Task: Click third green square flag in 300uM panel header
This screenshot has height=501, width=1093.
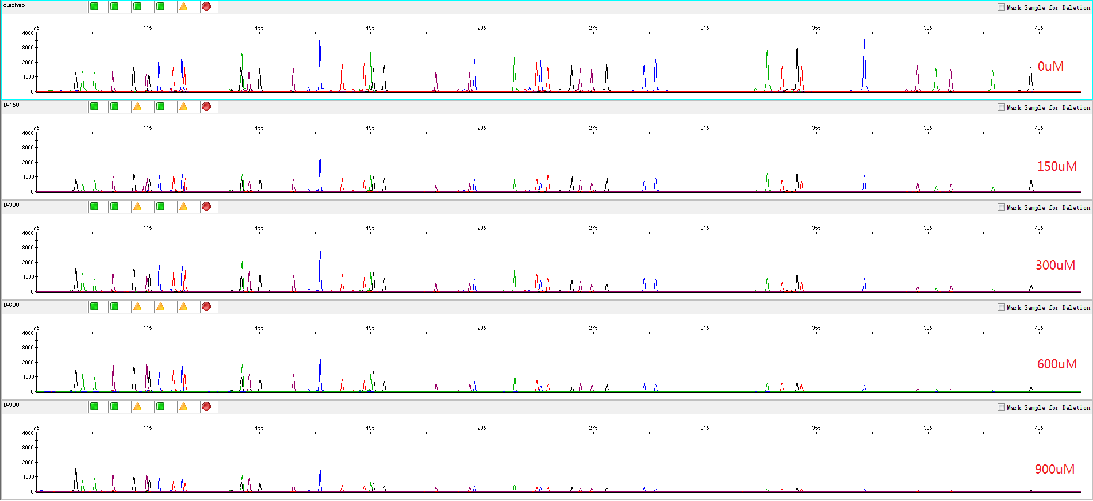Action: click(x=160, y=206)
